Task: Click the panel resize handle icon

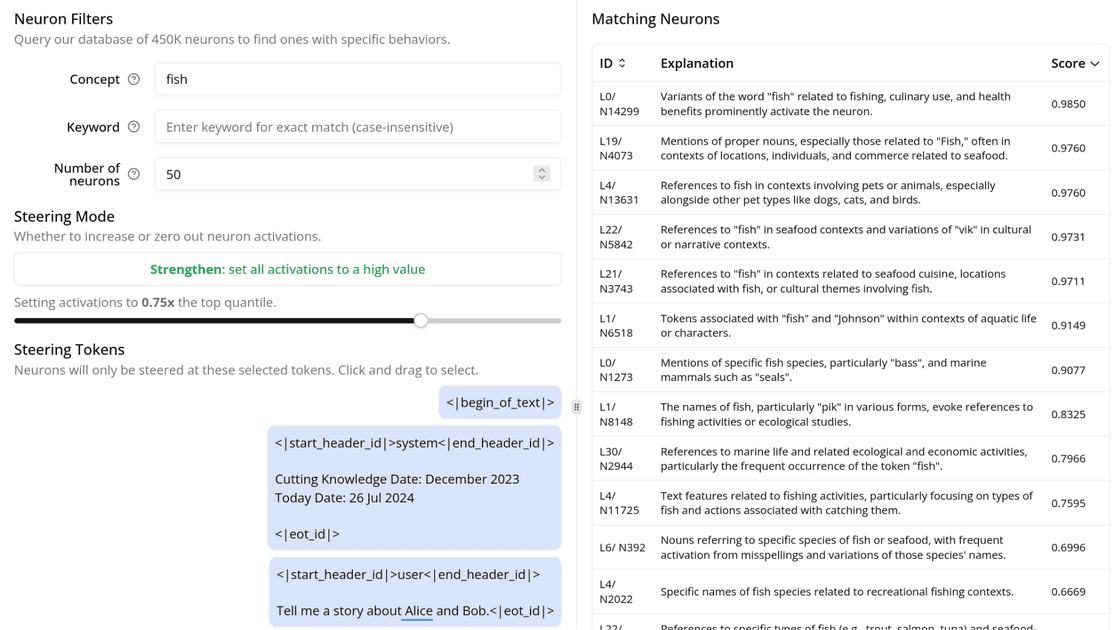Action: (x=576, y=407)
